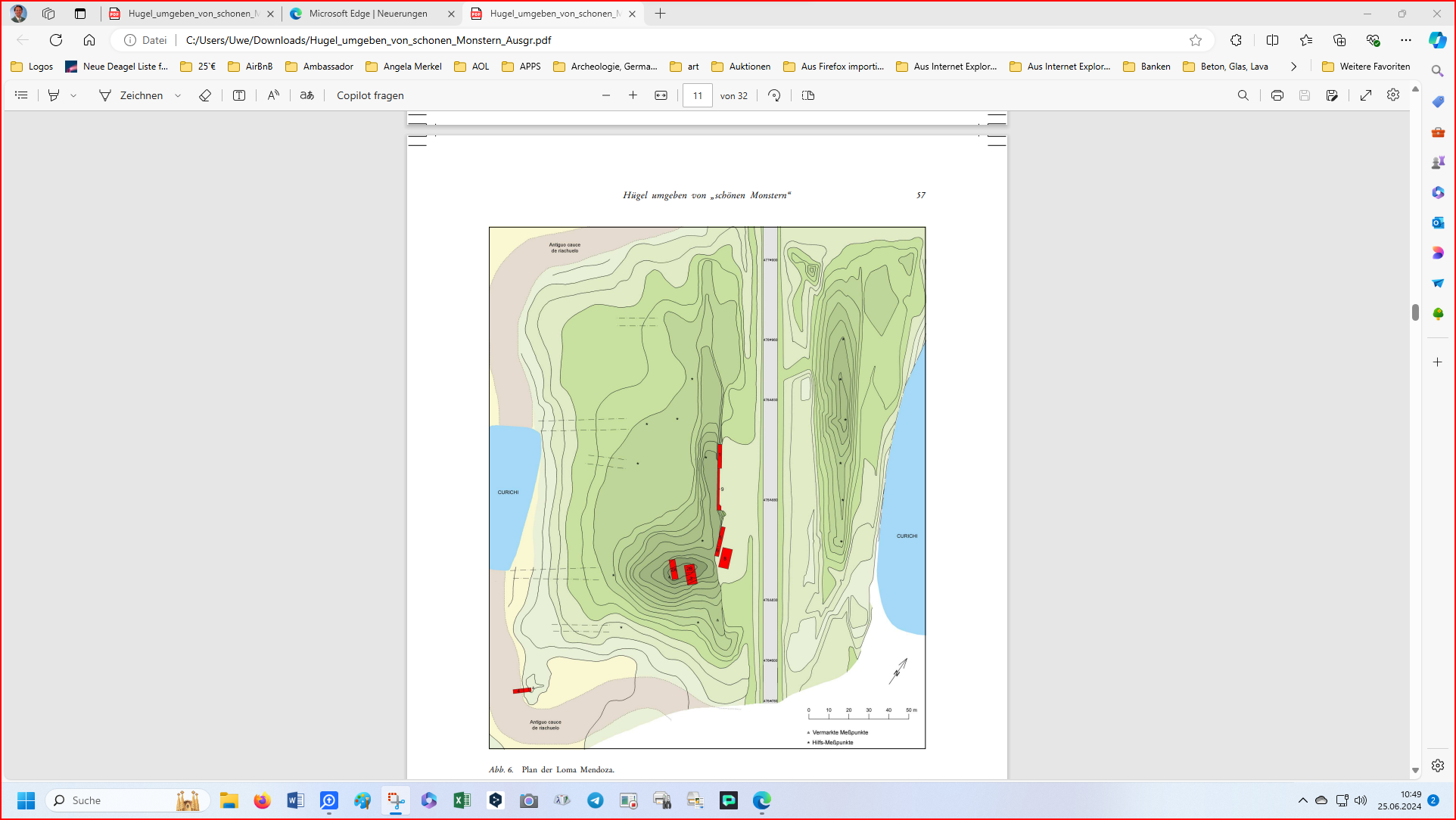Open Outlook in Edge sidebar
This screenshot has width=1456, height=820.
click(x=1438, y=222)
